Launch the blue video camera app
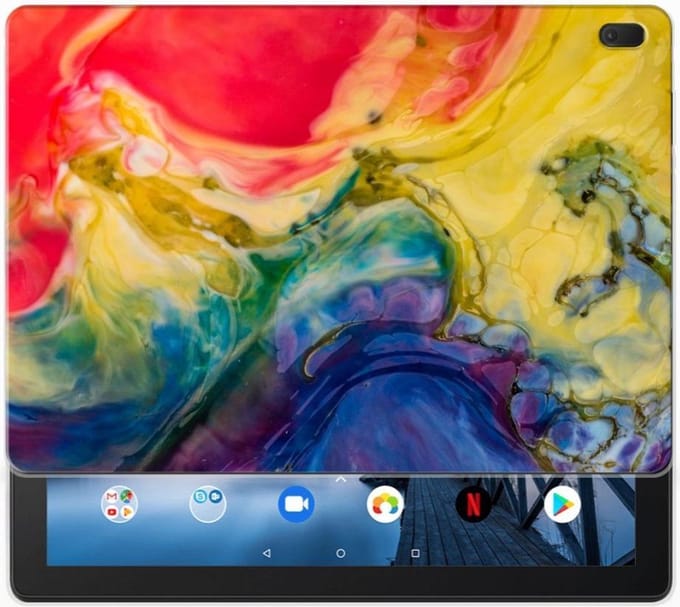The width and height of the screenshot is (680, 607). [297, 504]
